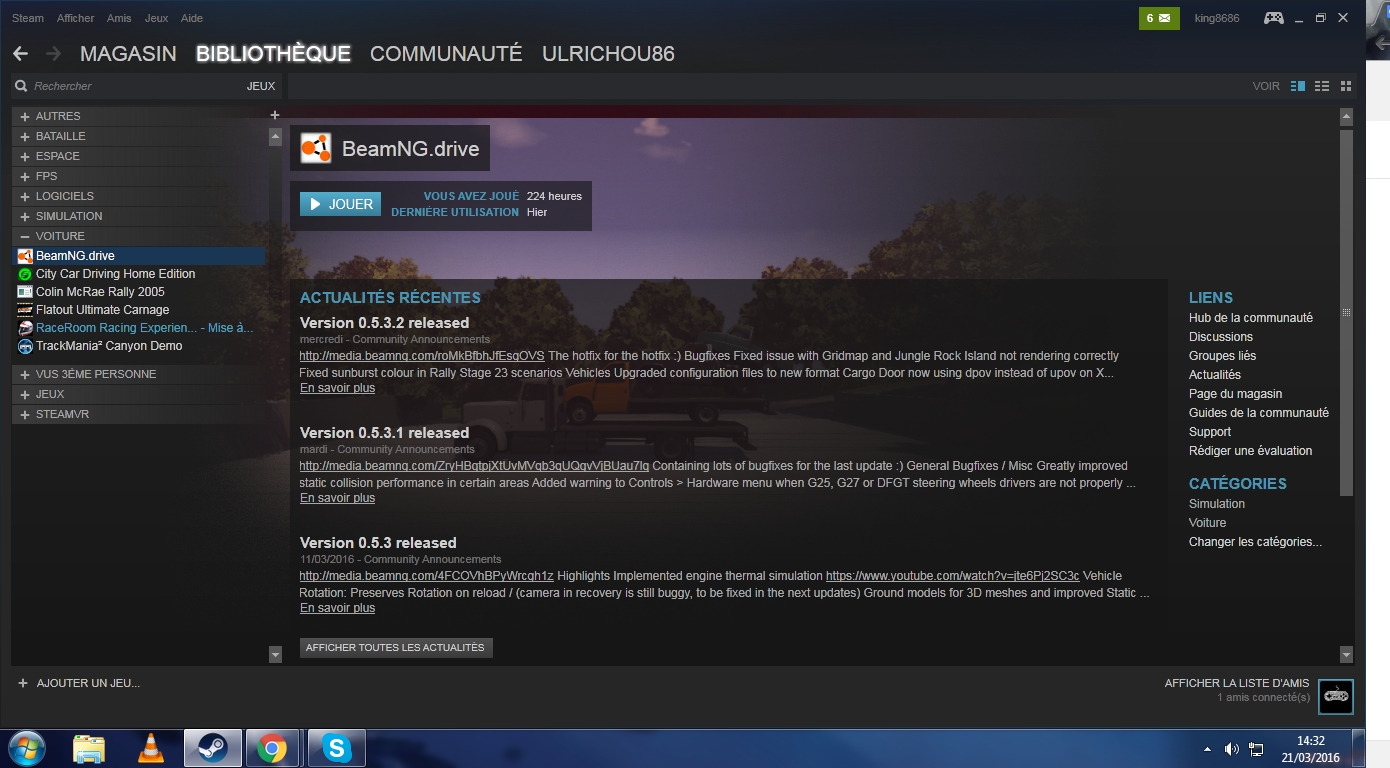Open the green notifications mail badge
The image size is (1390, 768).
click(x=1159, y=18)
